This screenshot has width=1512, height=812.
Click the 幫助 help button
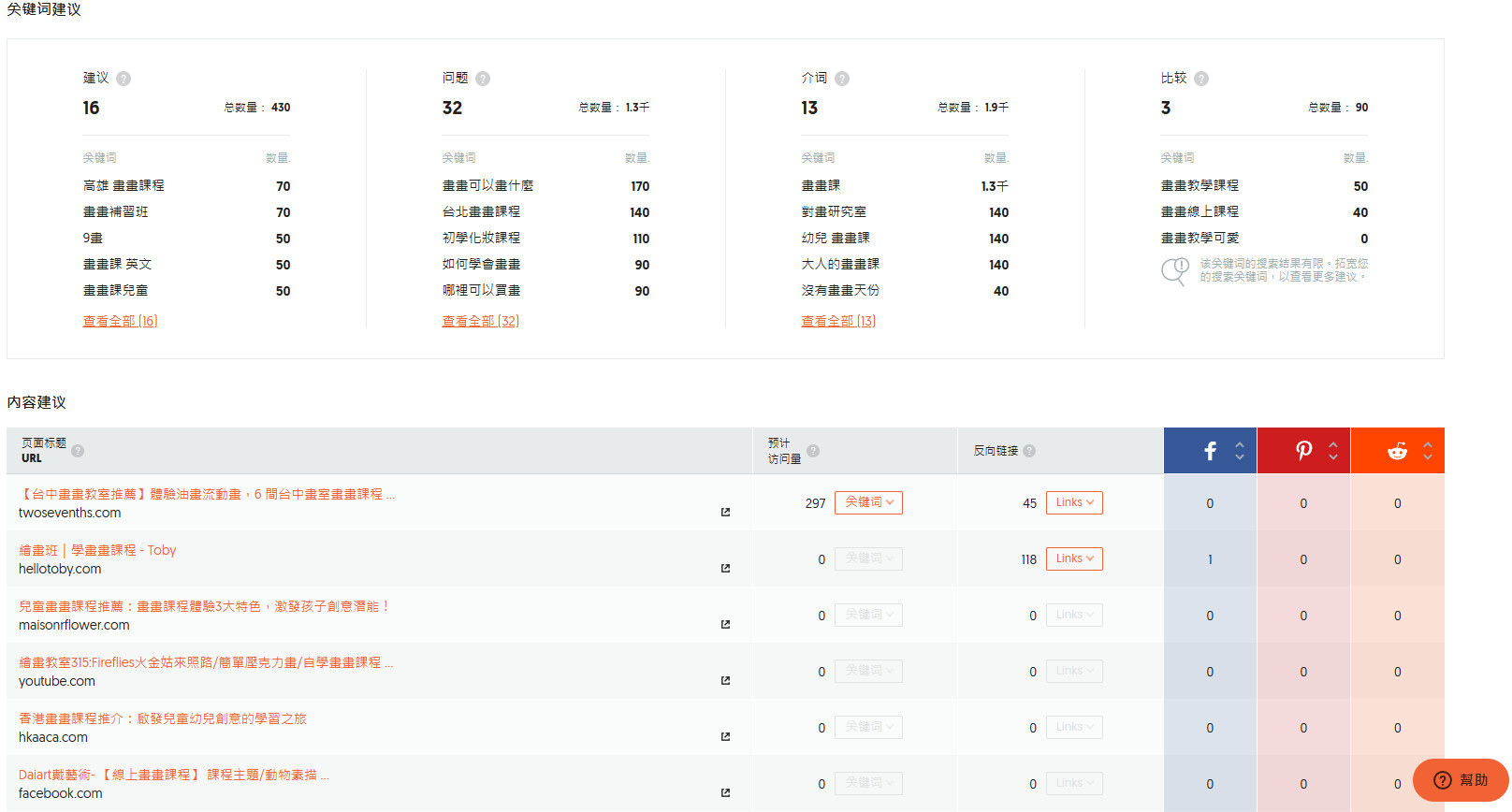1461,780
